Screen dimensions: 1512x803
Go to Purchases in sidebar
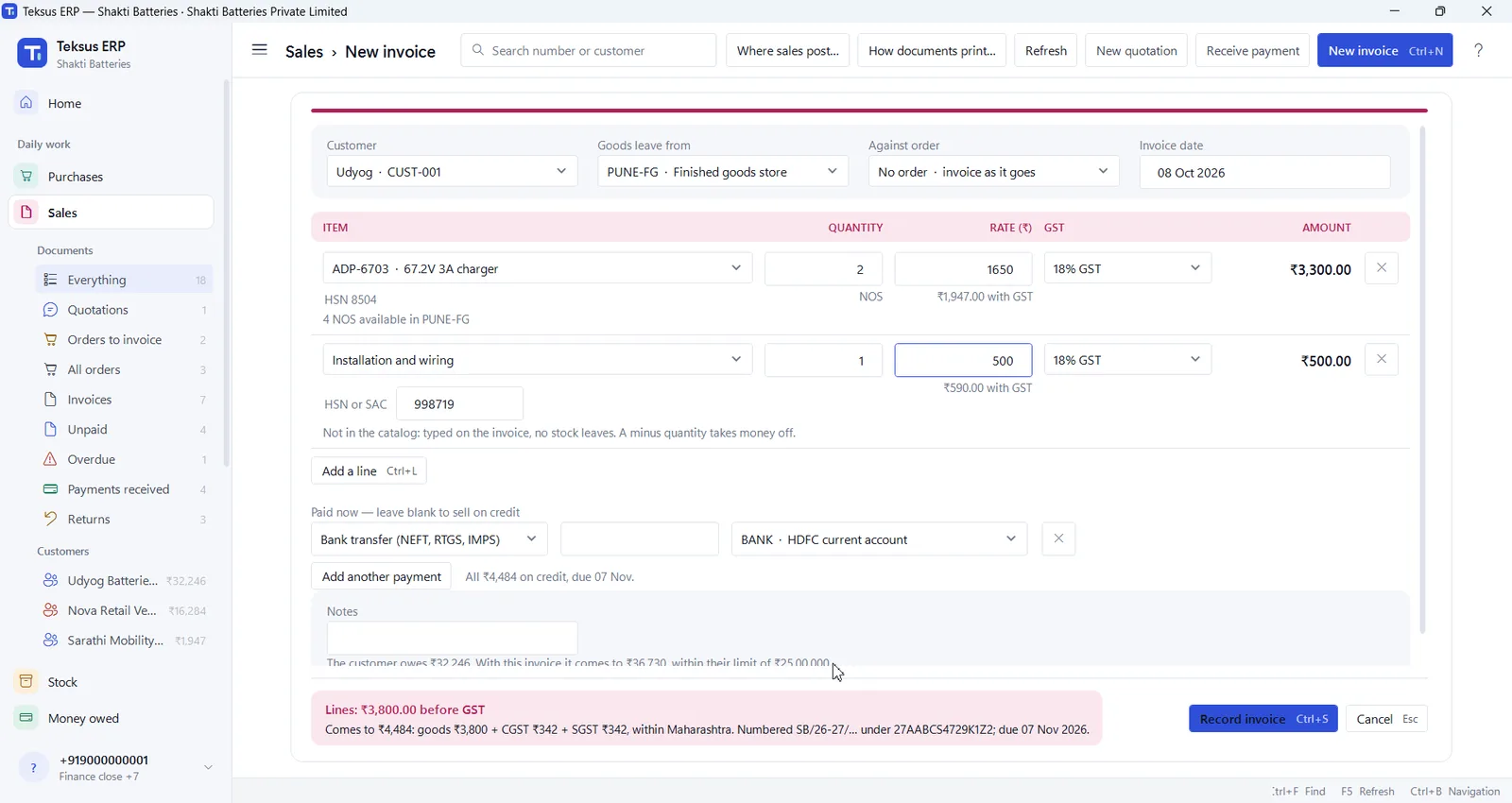[112, 177]
